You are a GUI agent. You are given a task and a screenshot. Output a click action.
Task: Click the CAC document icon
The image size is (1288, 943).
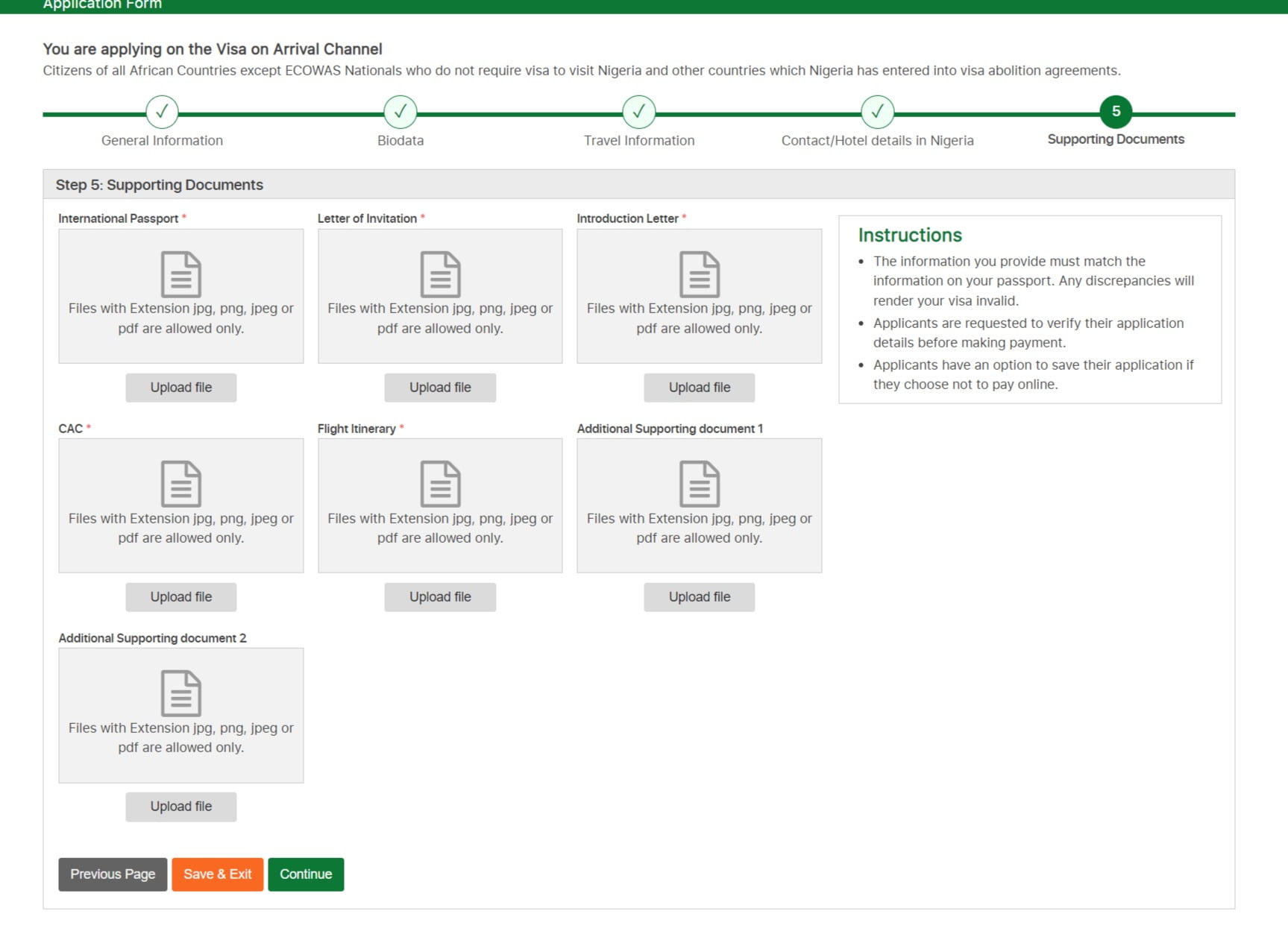180,484
